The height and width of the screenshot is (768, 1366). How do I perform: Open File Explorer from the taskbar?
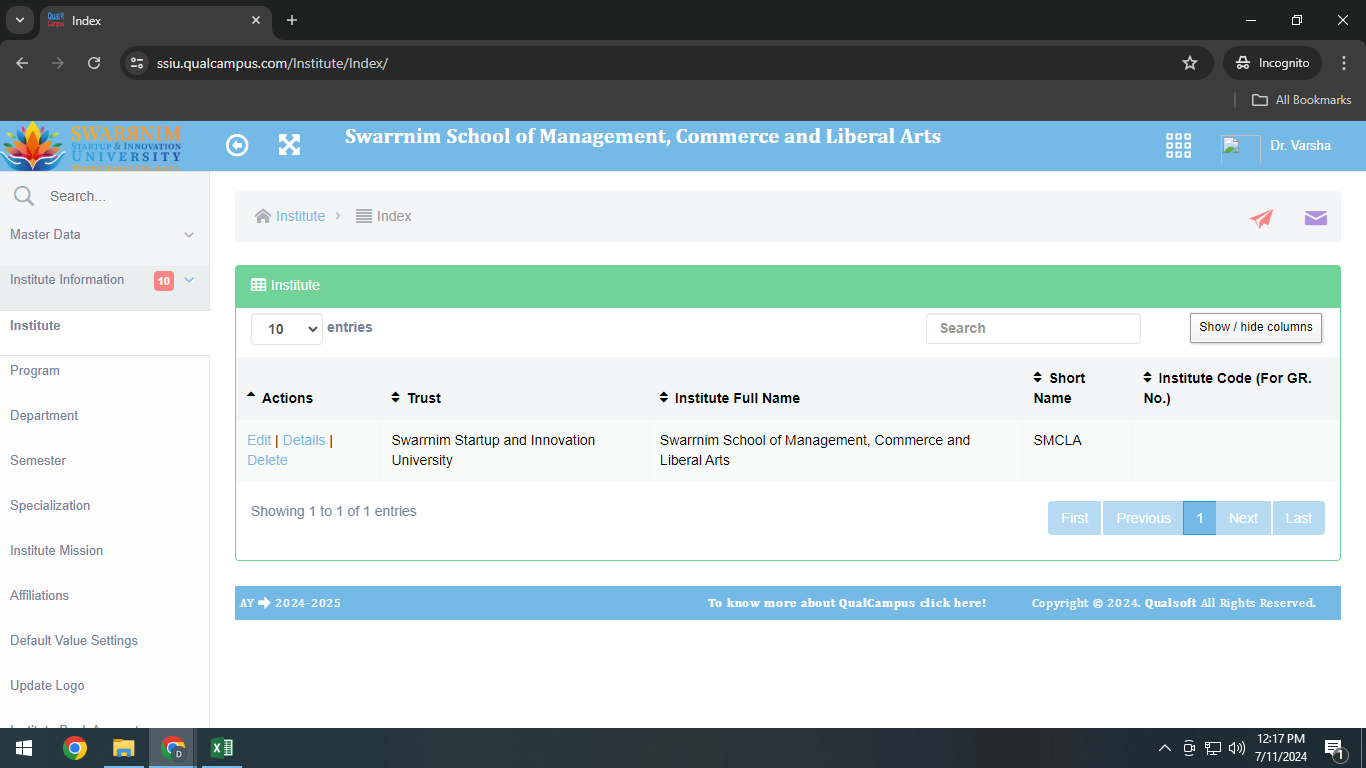tap(123, 748)
